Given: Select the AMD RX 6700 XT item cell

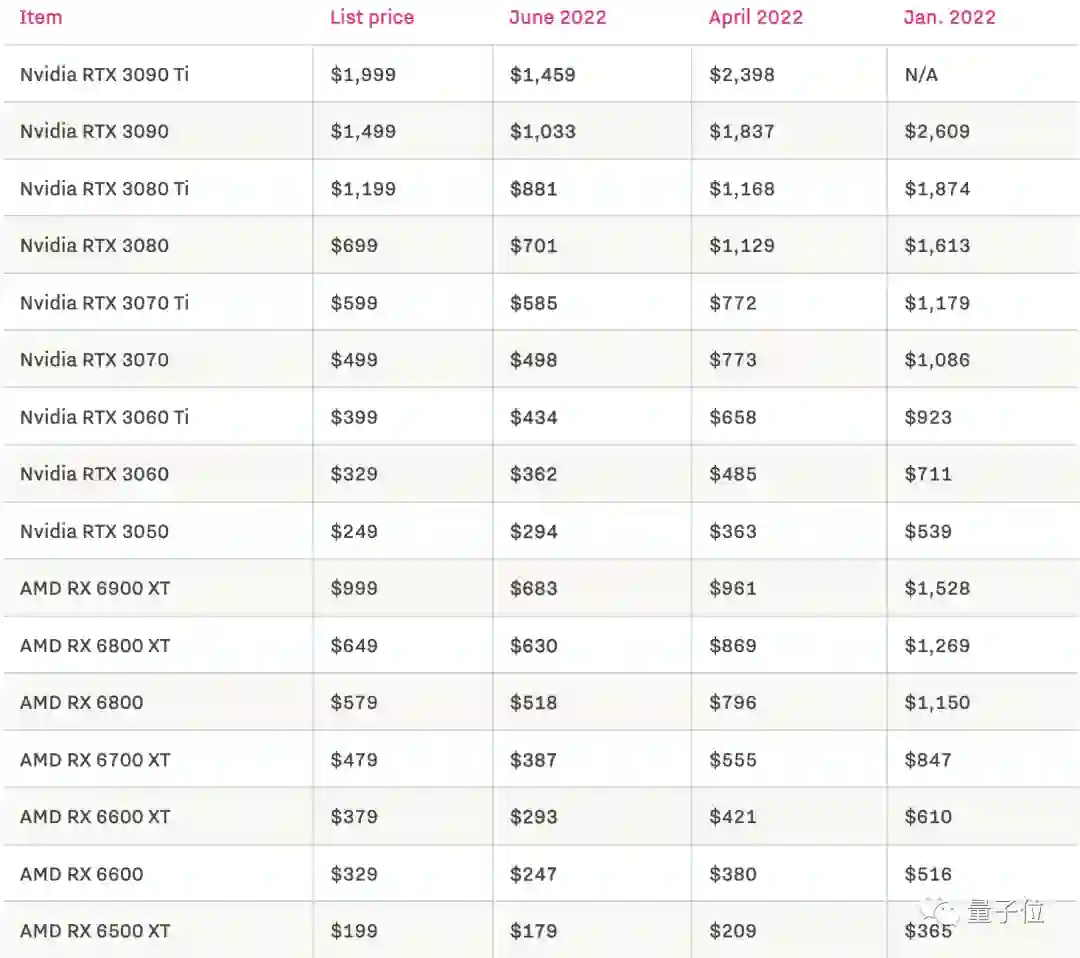Looking at the screenshot, I should (x=95, y=760).
